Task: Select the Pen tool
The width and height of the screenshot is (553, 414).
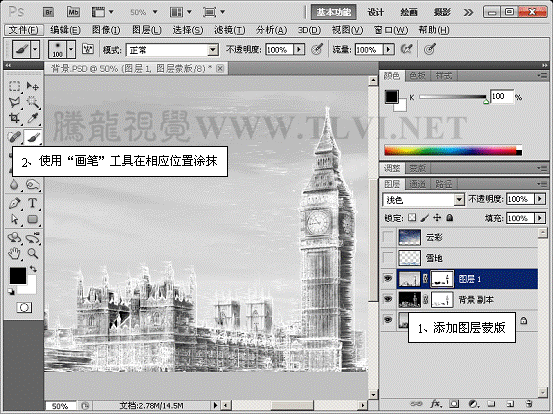Action: [14, 203]
